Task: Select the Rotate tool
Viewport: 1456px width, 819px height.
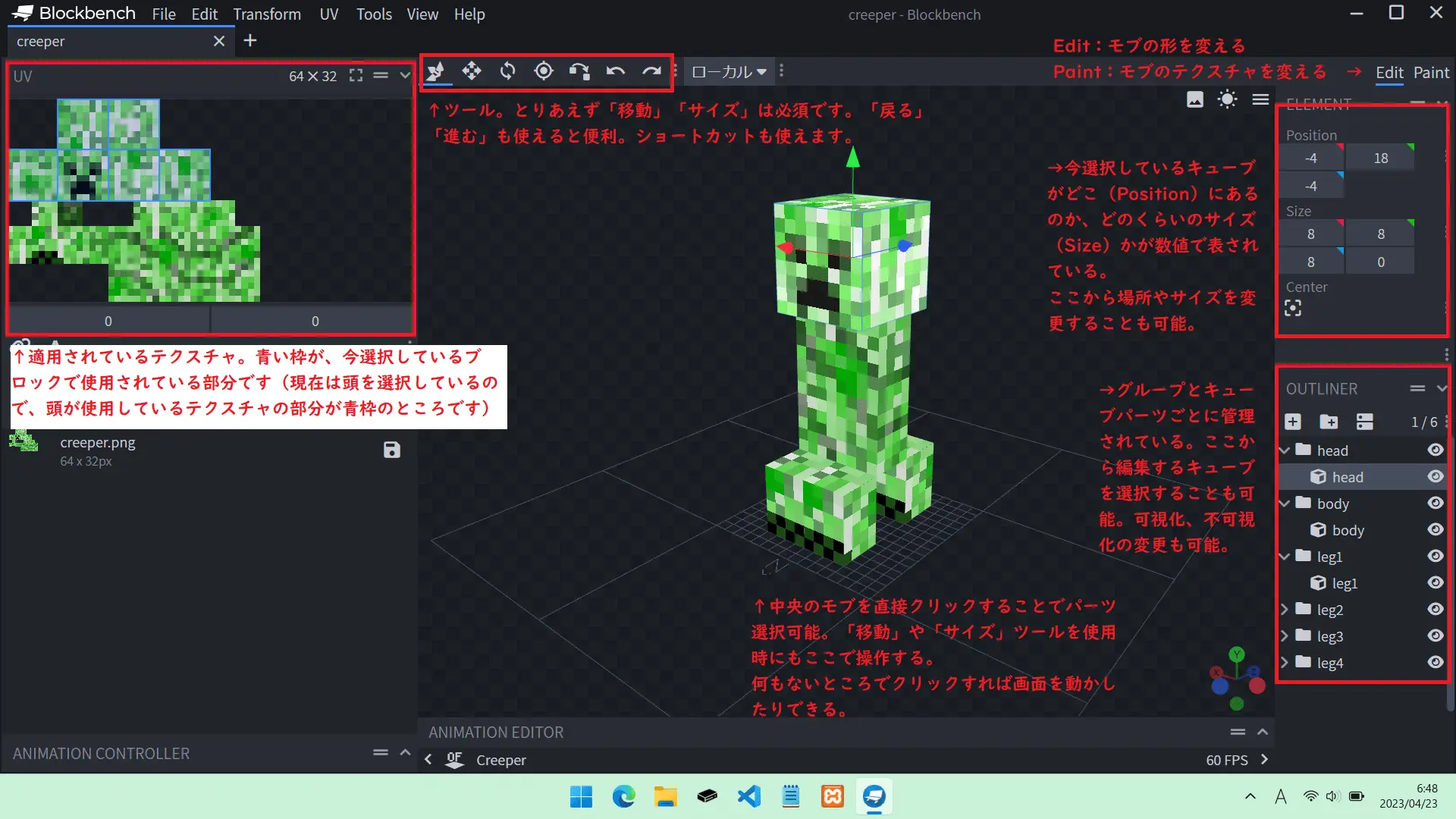Action: pyautogui.click(x=507, y=71)
